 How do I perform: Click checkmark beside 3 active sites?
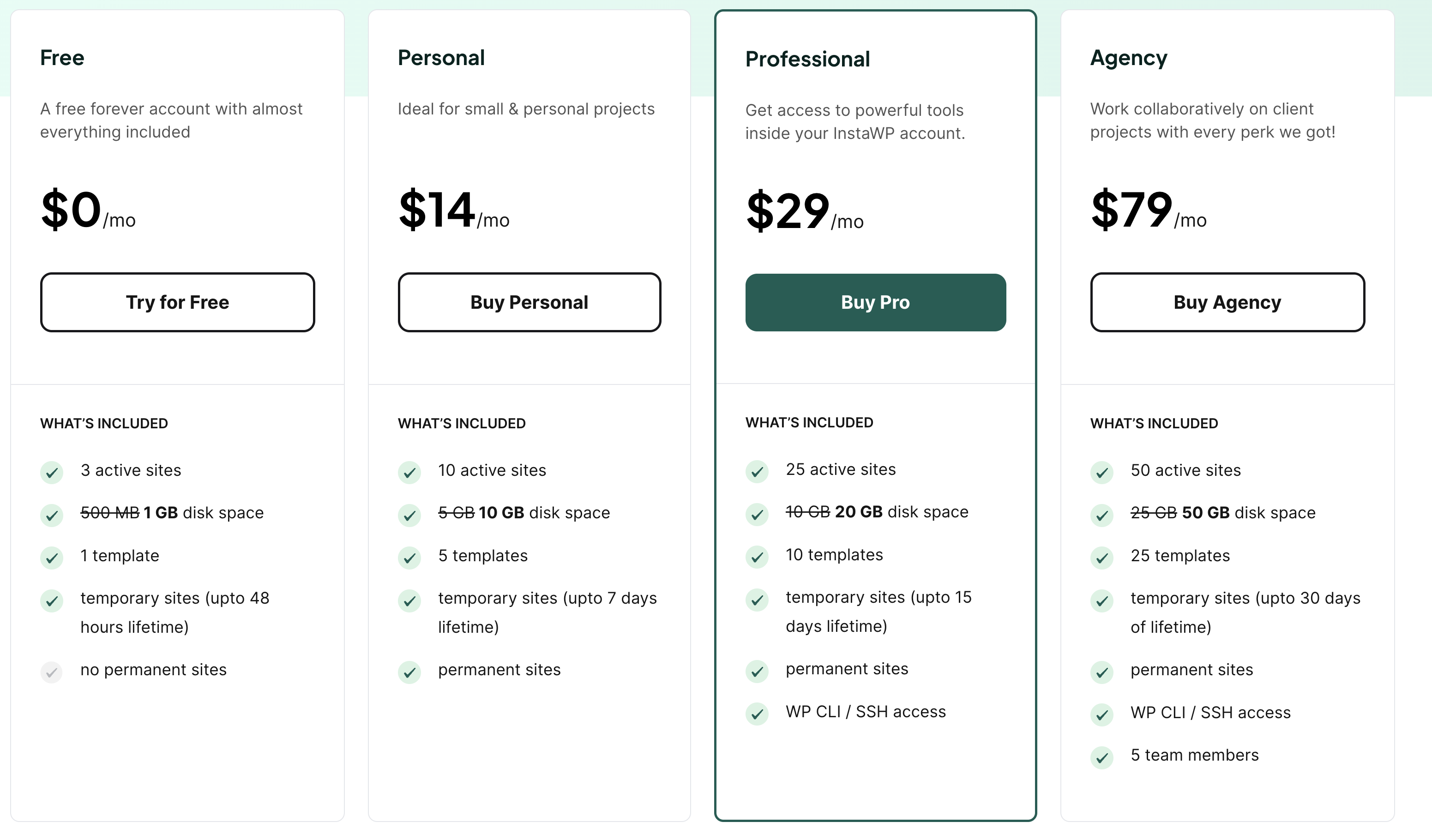[52, 472]
